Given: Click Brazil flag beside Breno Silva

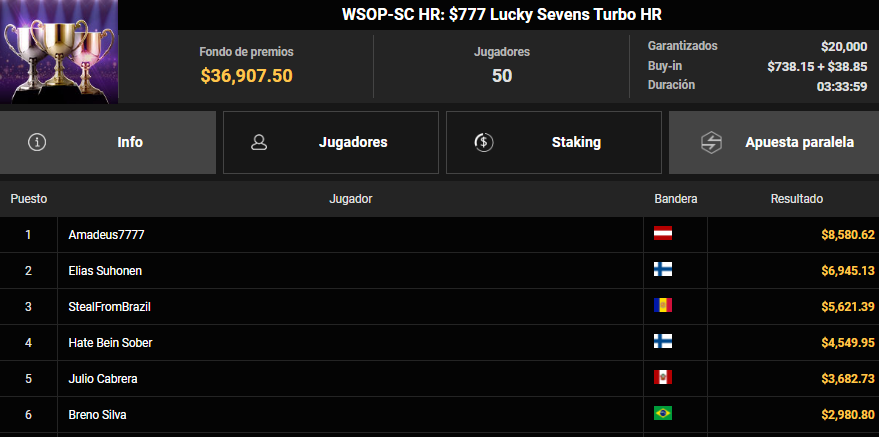Looking at the screenshot, I should click(x=663, y=413).
